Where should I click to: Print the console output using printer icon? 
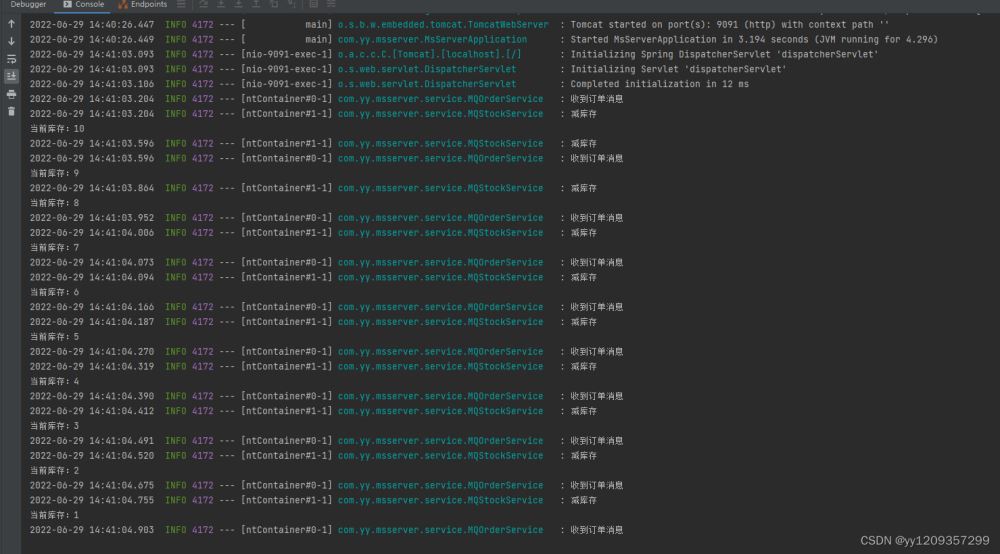pyautogui.click(x=11, y=94)
